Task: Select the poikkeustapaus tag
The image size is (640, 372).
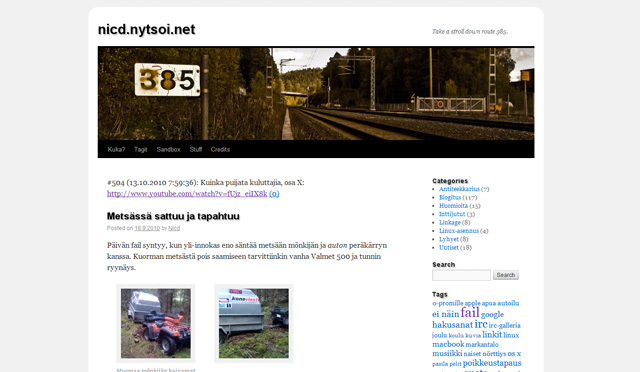Action: coord(492,363)
